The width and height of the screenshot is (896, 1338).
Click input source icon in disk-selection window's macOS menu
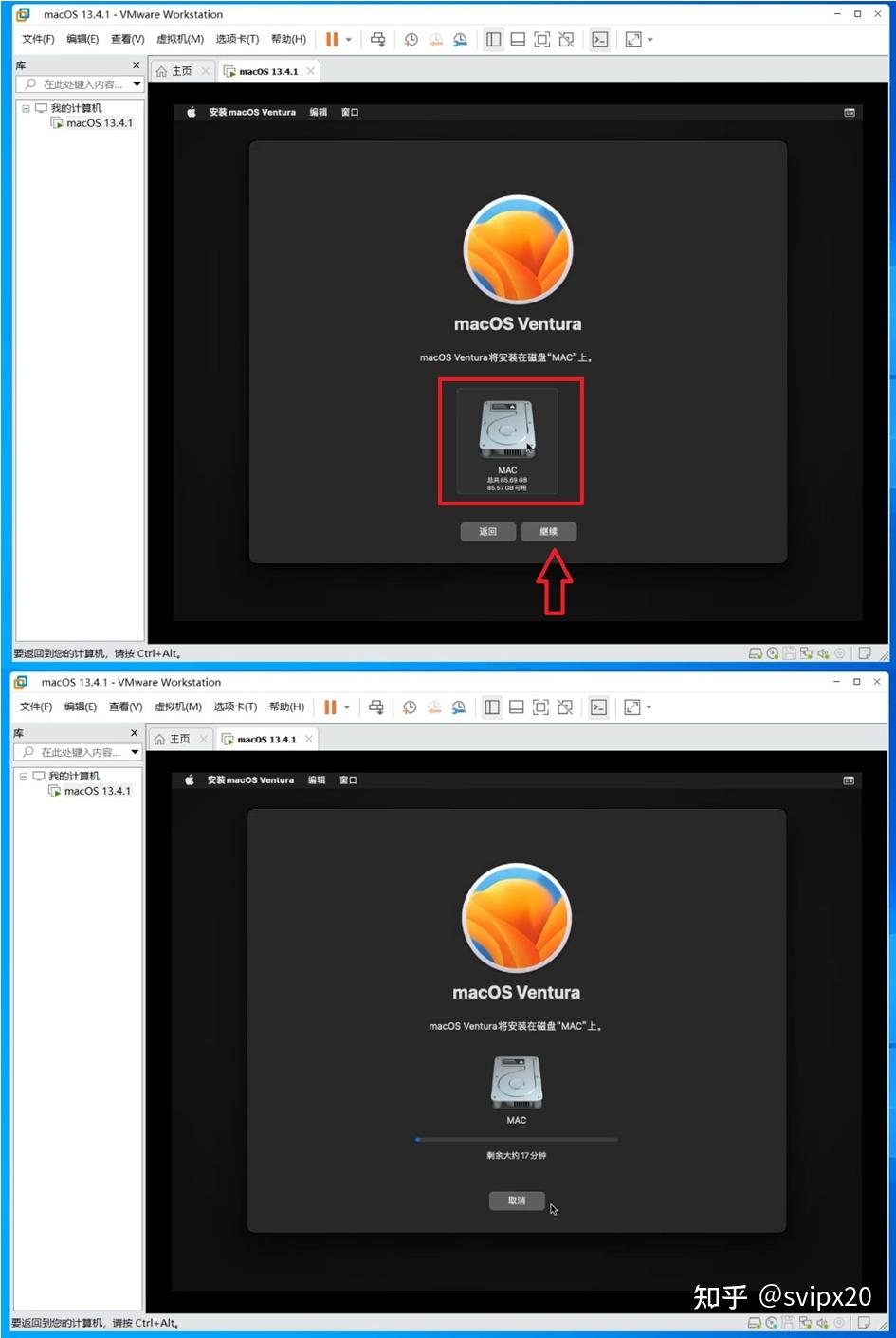(850, 112)
